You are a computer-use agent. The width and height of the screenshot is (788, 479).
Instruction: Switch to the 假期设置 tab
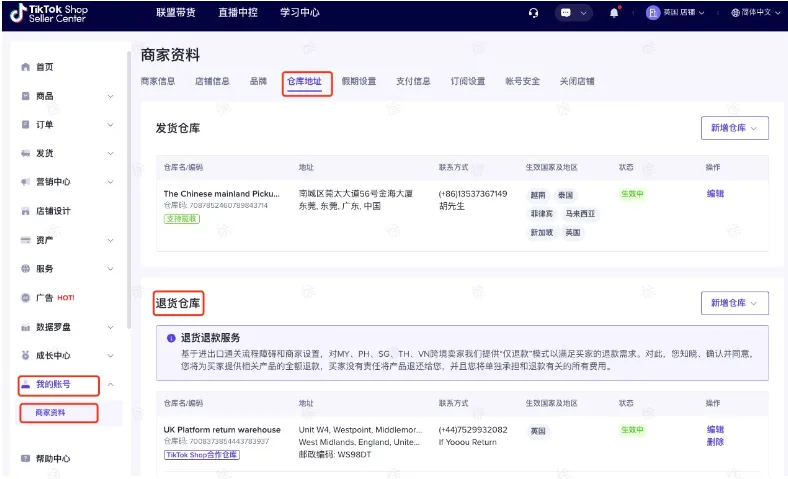click(x=359, y=81)
